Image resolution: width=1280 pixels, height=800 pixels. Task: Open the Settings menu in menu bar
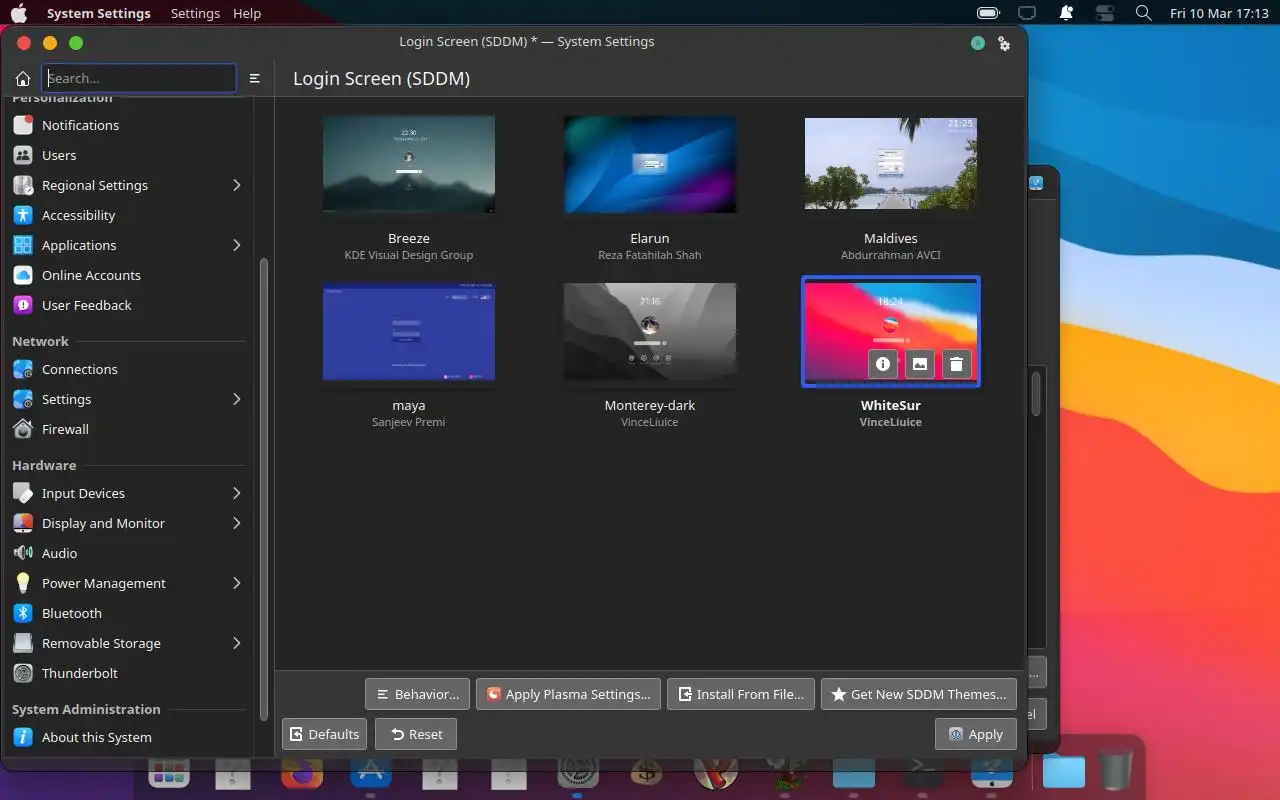click(195, 13)
